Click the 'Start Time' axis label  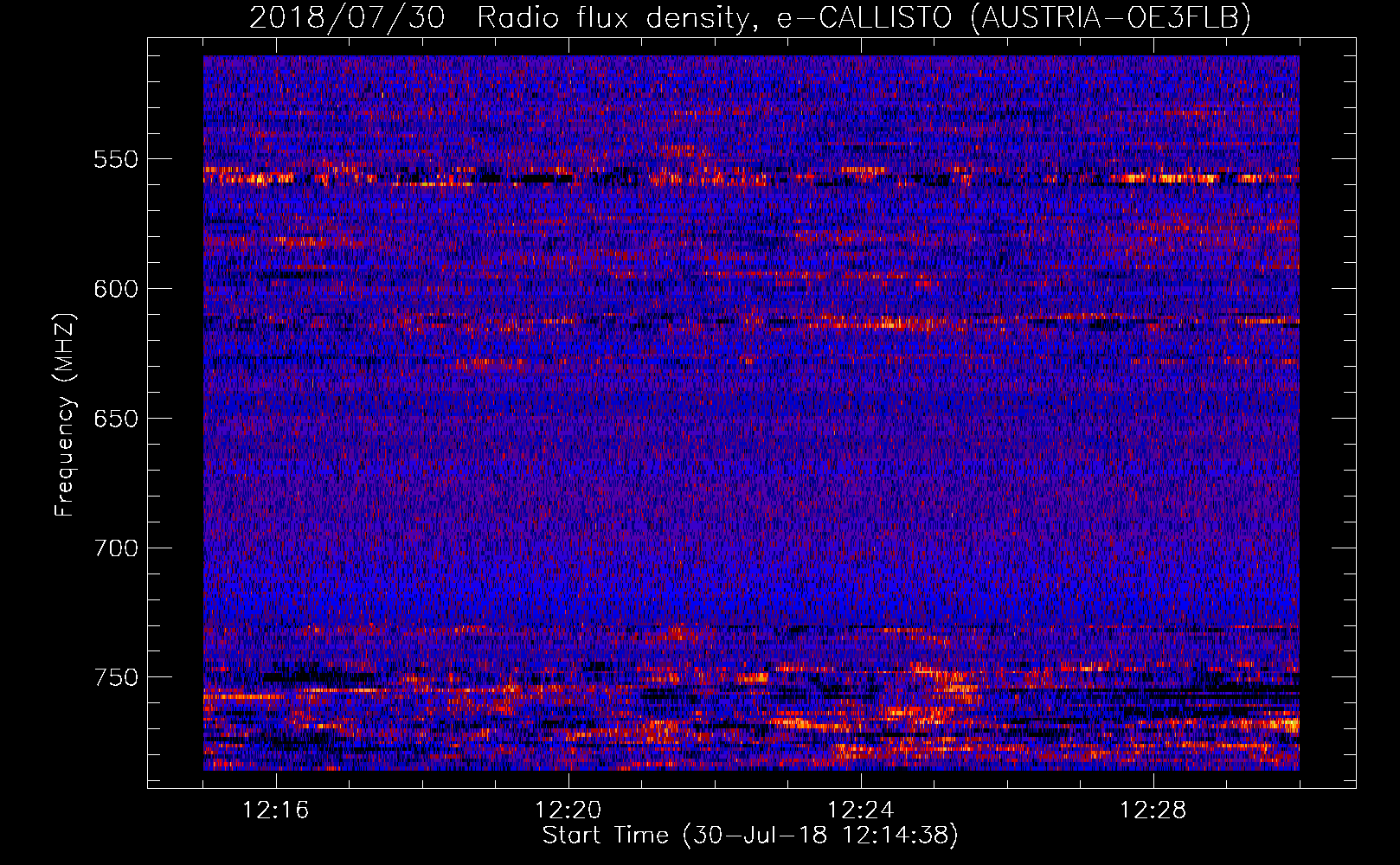pos(750,836)
